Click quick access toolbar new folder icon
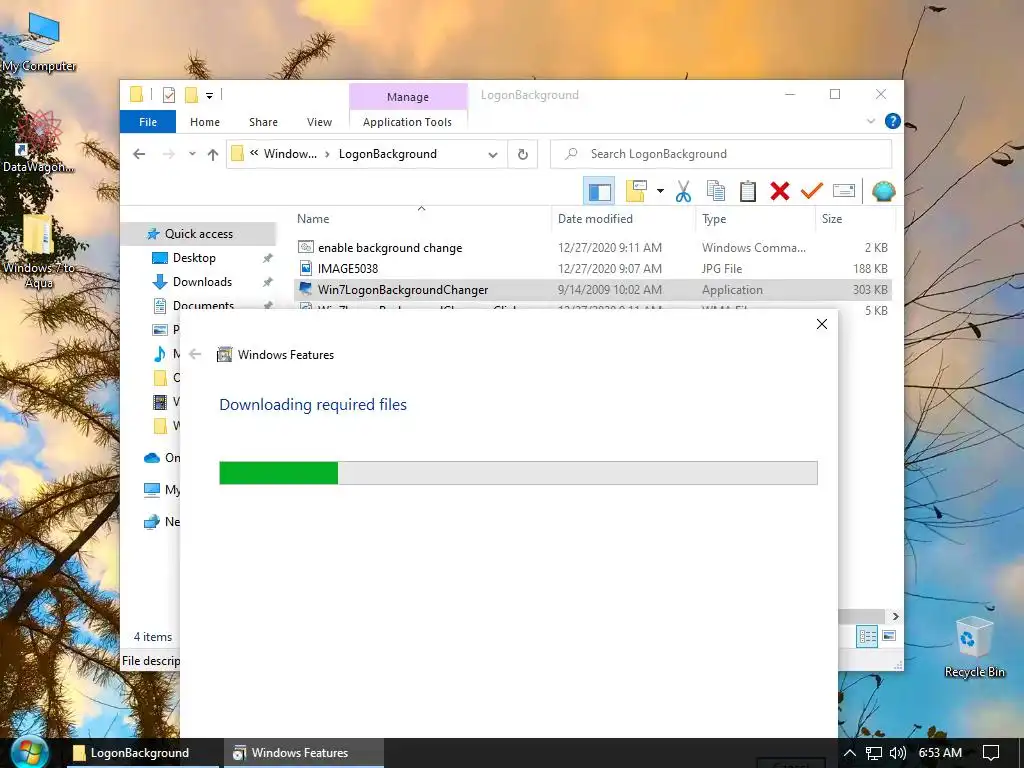This screenshot has height=768, width=1024. click(191, 95)
